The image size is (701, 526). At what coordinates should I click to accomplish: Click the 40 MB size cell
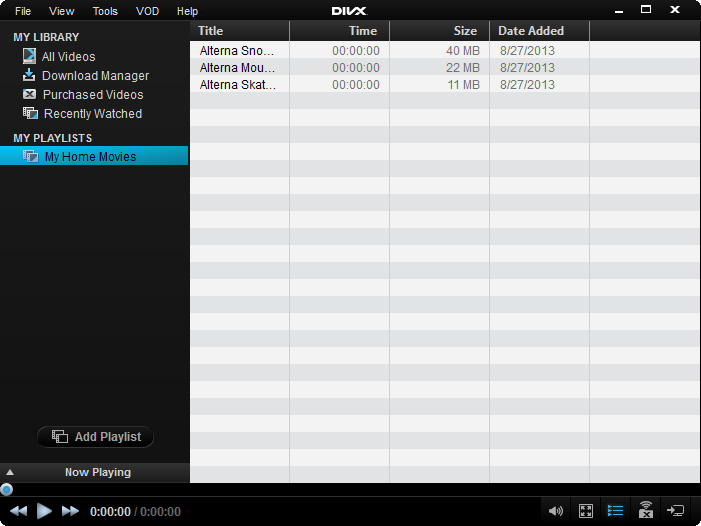click(463, 50)
